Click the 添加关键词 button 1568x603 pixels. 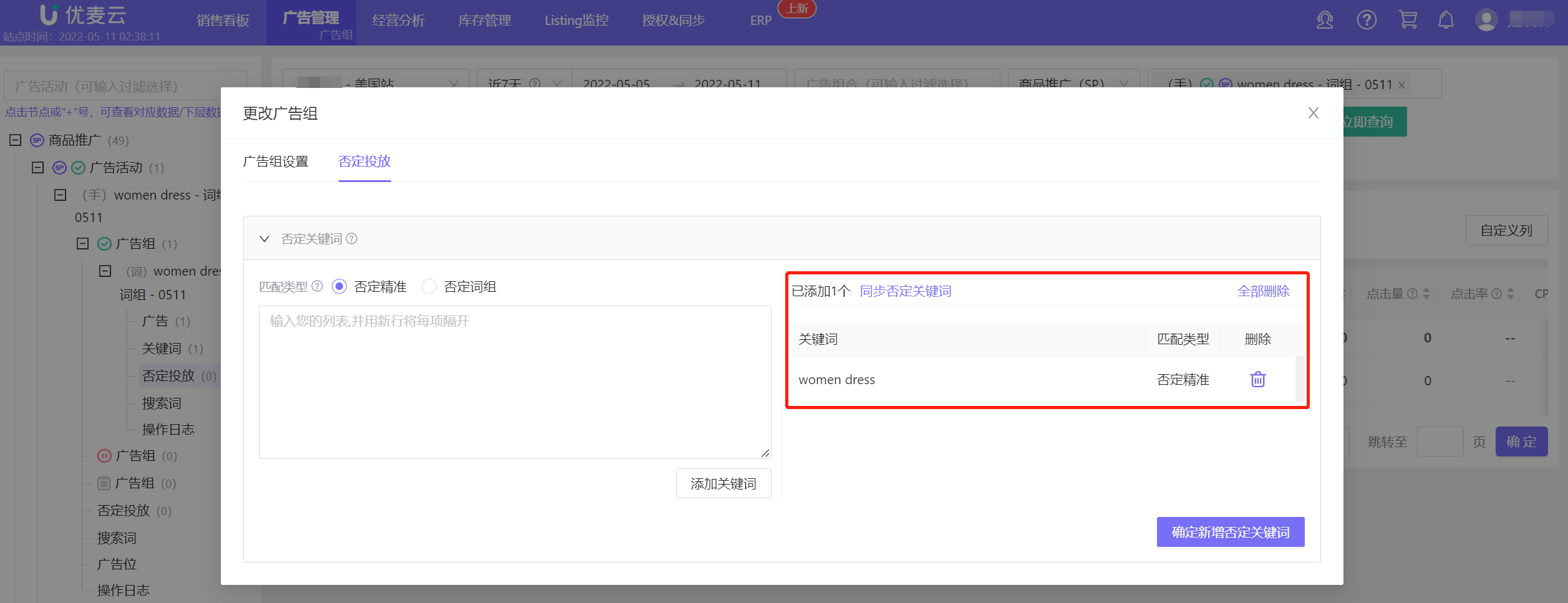[724, 483]
